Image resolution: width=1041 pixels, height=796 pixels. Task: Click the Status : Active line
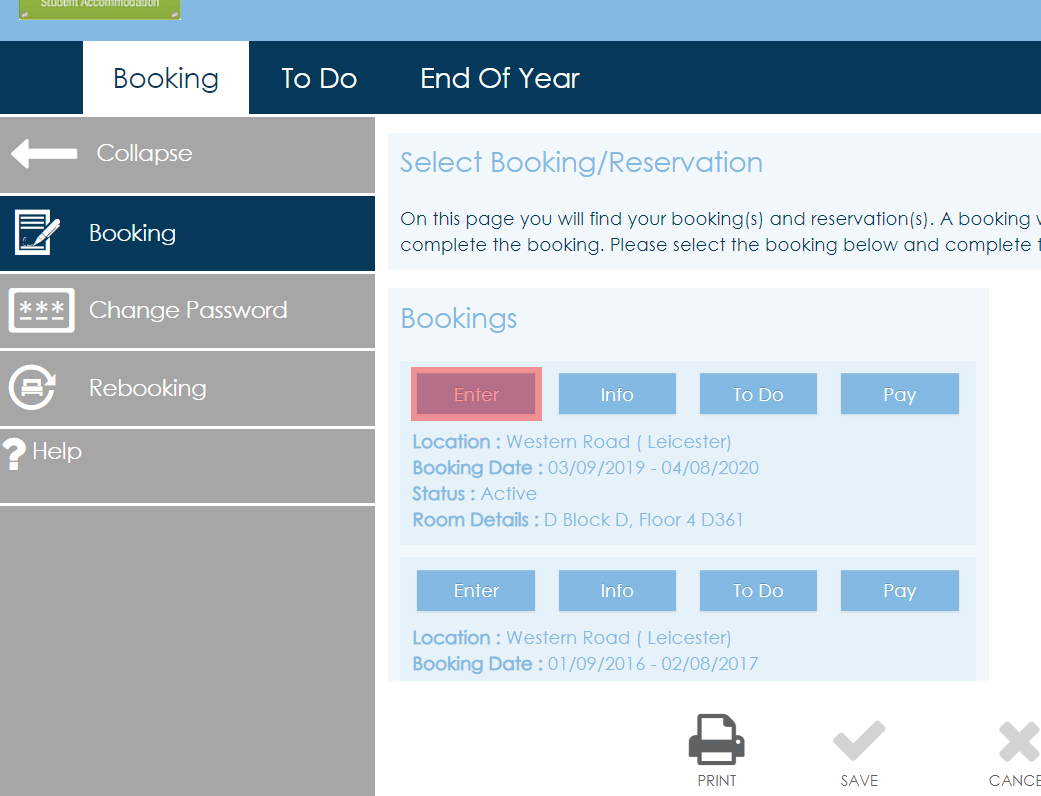click(x=474, y=493)
